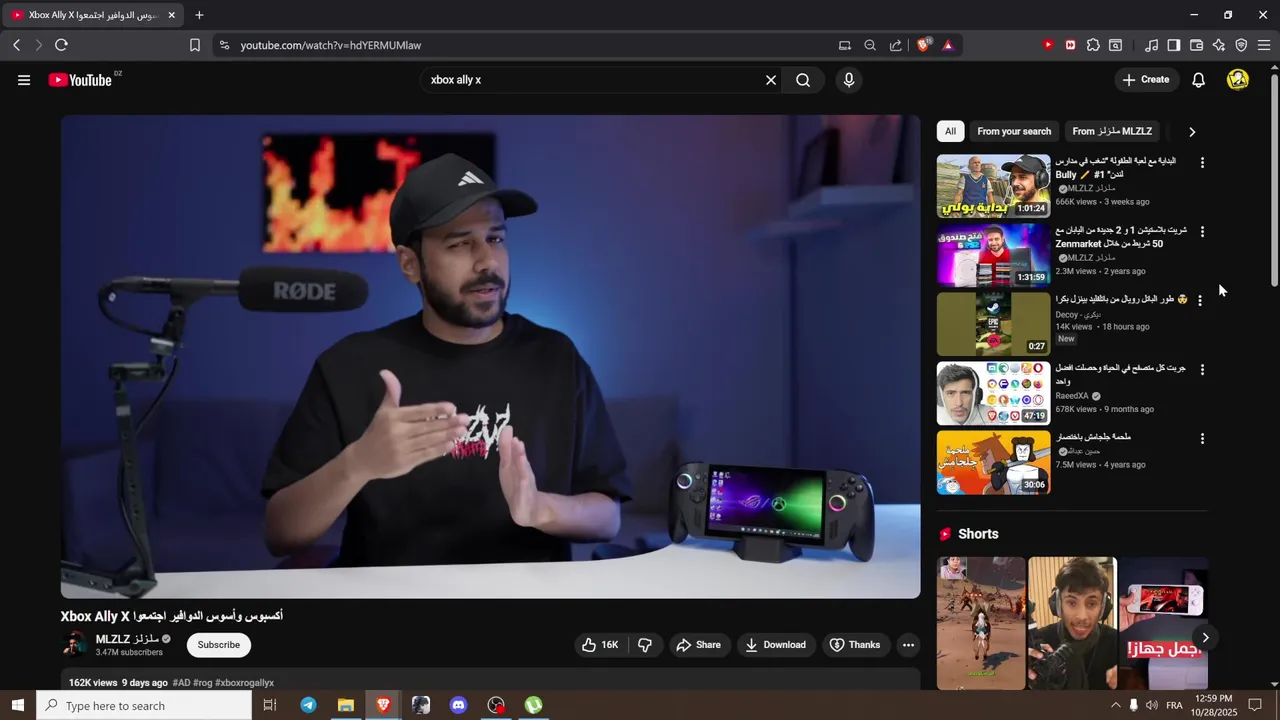1280x720 pixels.
Task: Click the magnifier search button
Action: 803,80
